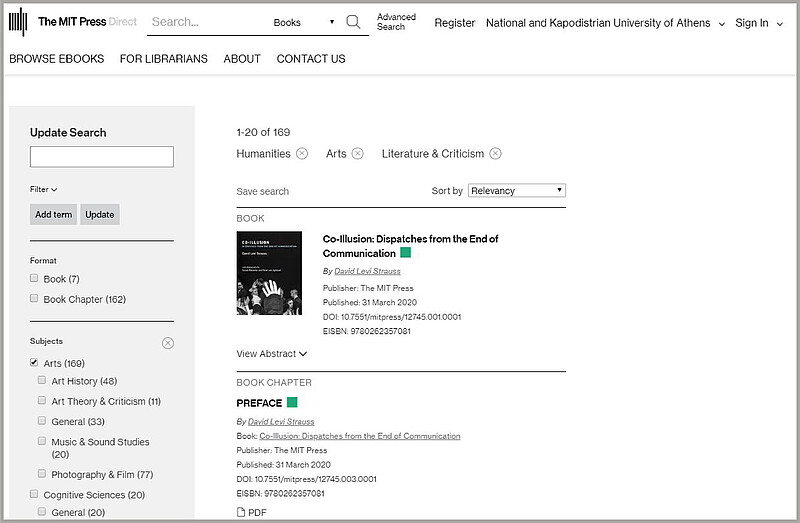800x523 pixels.
Task: Open the Books search scope dropdown
Action: click(x=304, y=22)
